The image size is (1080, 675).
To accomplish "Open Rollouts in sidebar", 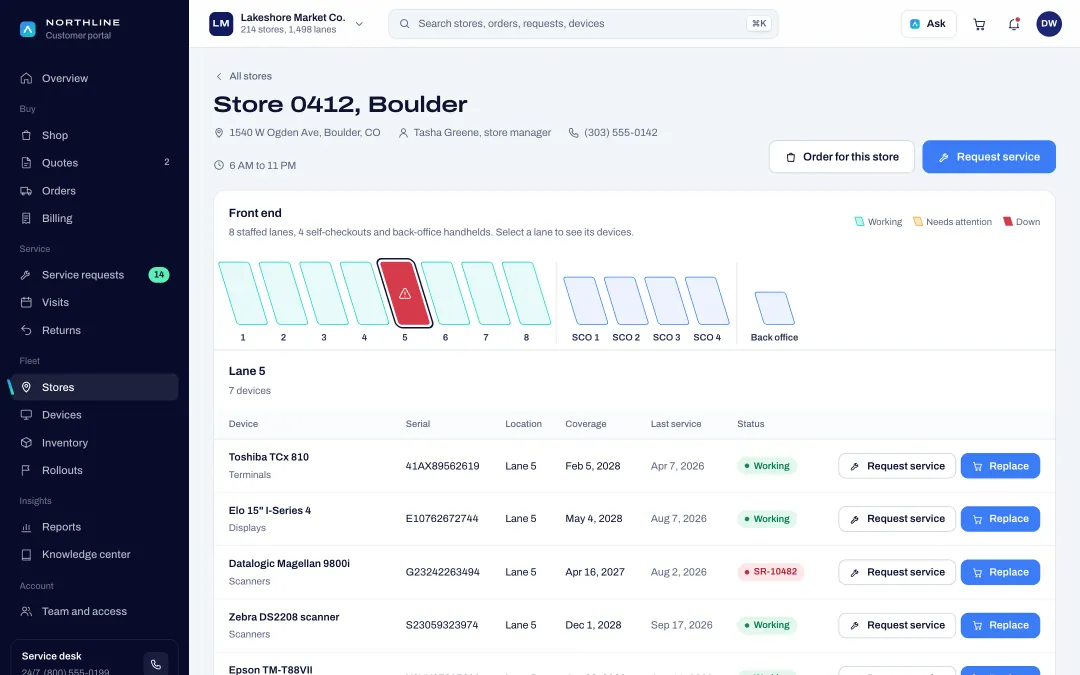I will pos(94,470).
